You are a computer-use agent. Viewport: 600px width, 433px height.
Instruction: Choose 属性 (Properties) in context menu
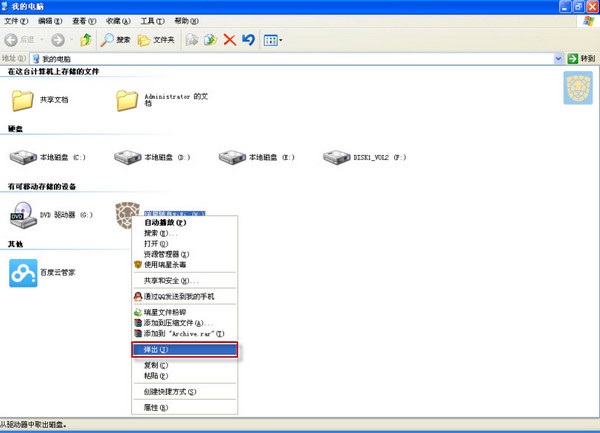point(156,408)
